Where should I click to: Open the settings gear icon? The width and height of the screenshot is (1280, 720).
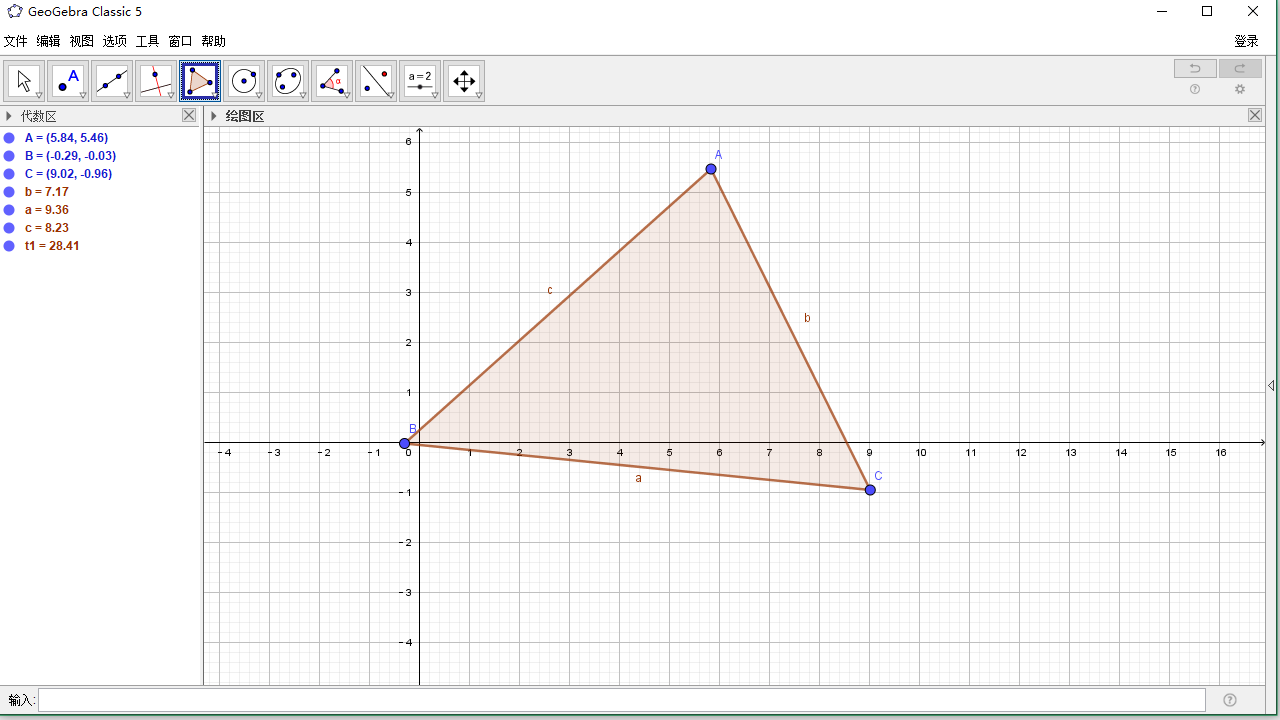point(1240,89)
